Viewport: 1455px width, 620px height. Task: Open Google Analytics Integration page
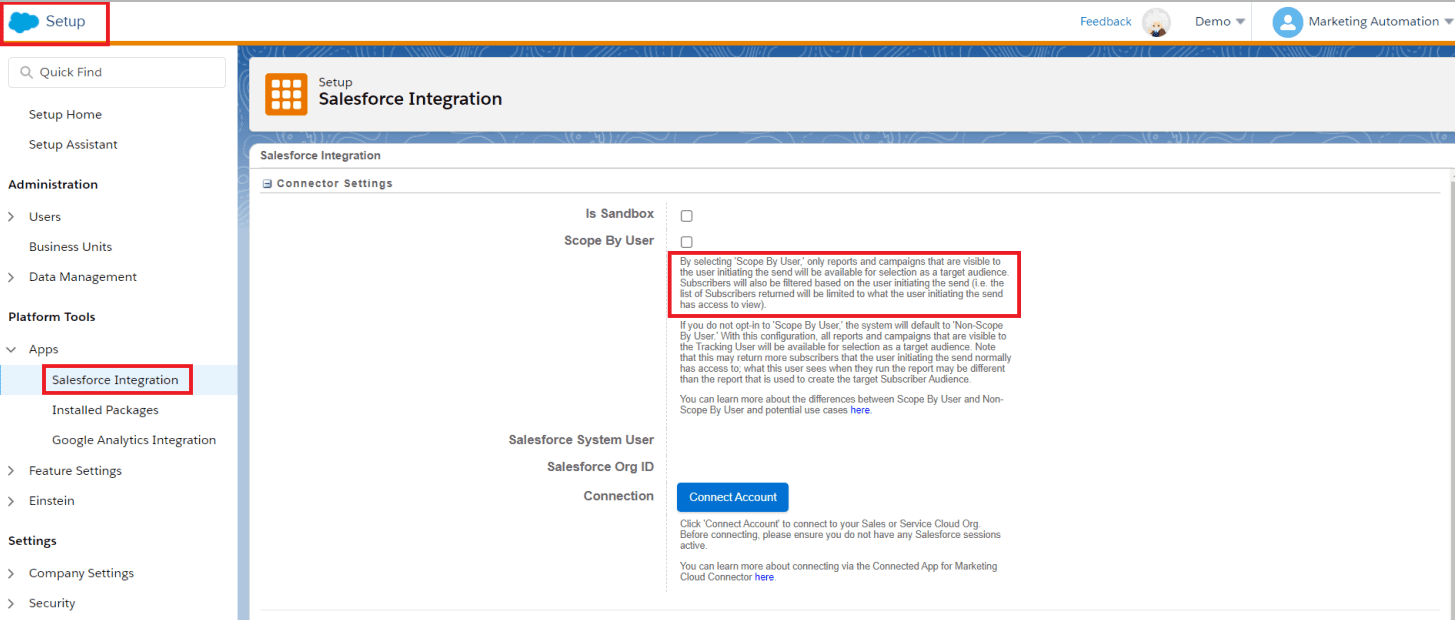[134, 440]
